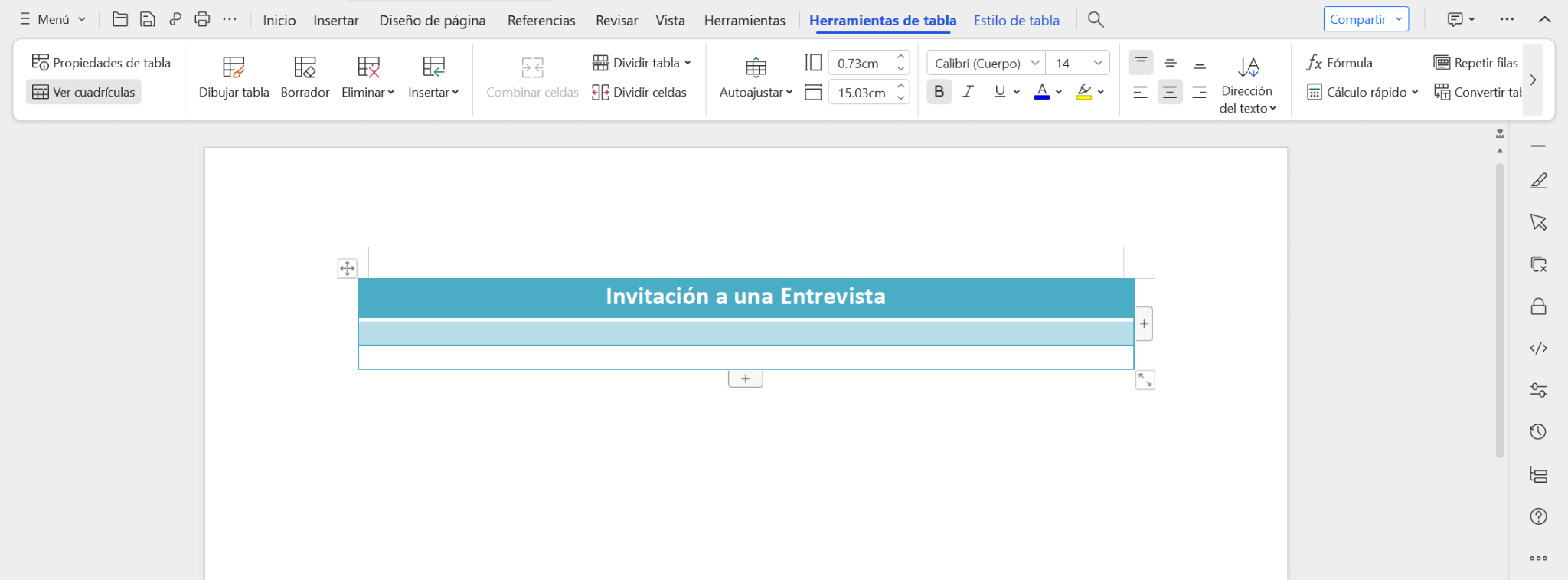Toggle Bold formatting
Viewport: 1568px width, 580px height.
click(939, 92)
